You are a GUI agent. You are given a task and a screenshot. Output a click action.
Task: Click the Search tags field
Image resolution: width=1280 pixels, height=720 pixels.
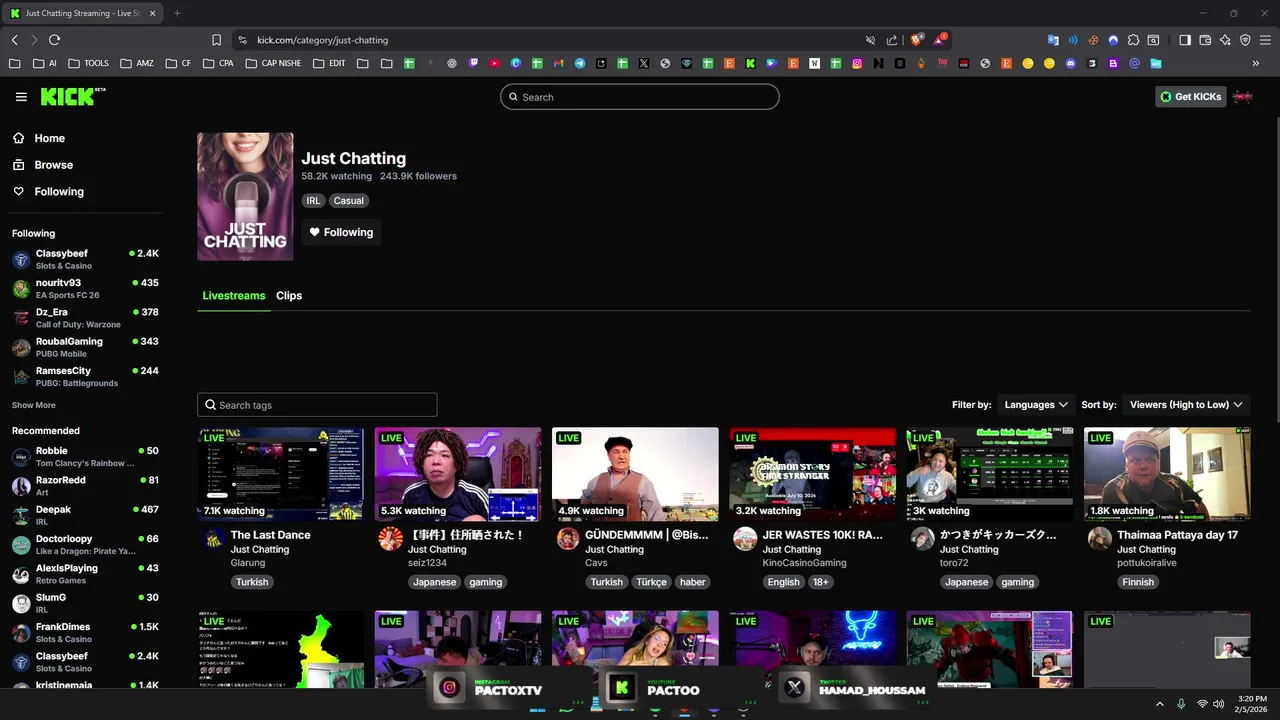(317, 405)
